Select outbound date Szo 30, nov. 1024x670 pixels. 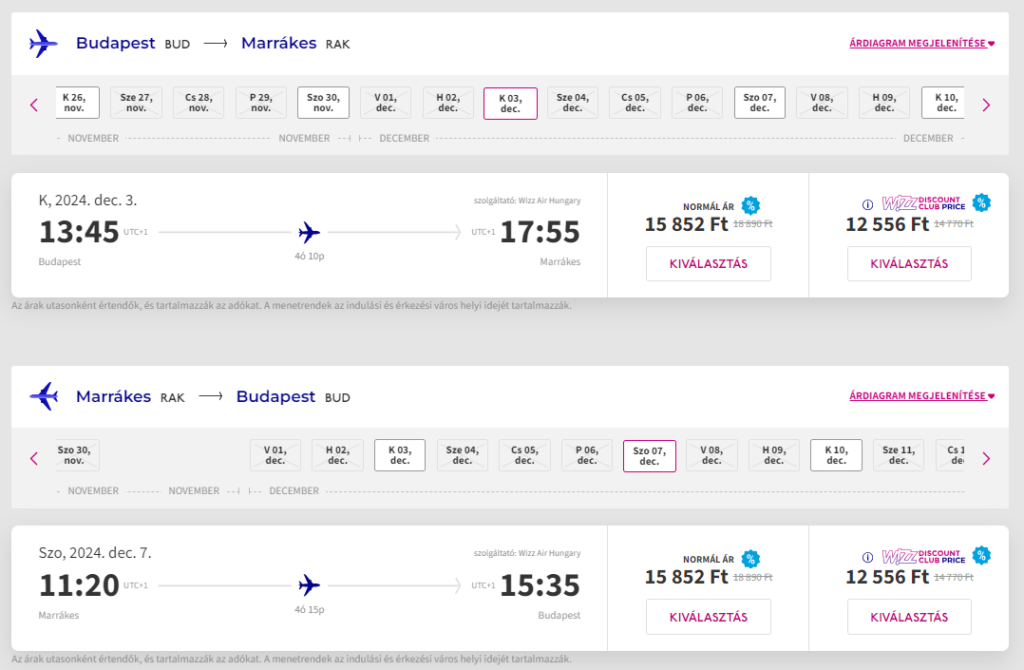323,103
